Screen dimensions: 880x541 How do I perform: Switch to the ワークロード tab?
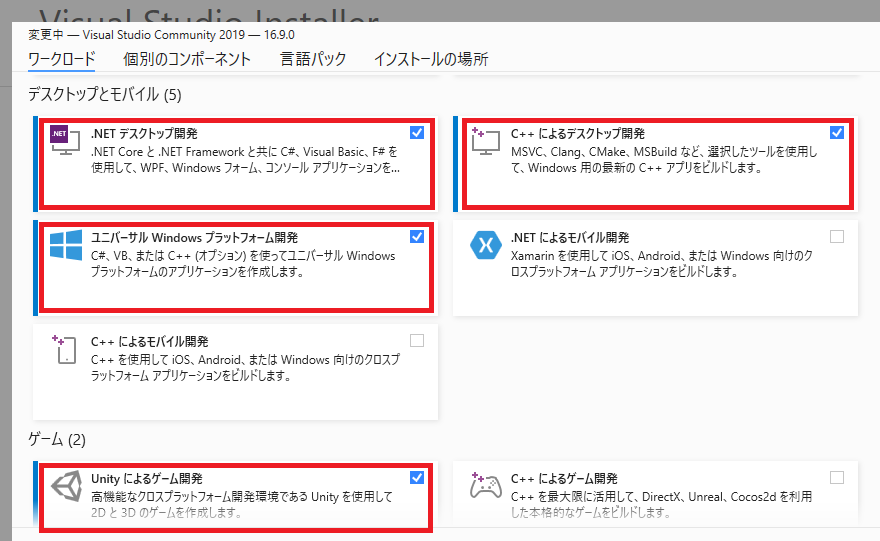pos(62,59)
